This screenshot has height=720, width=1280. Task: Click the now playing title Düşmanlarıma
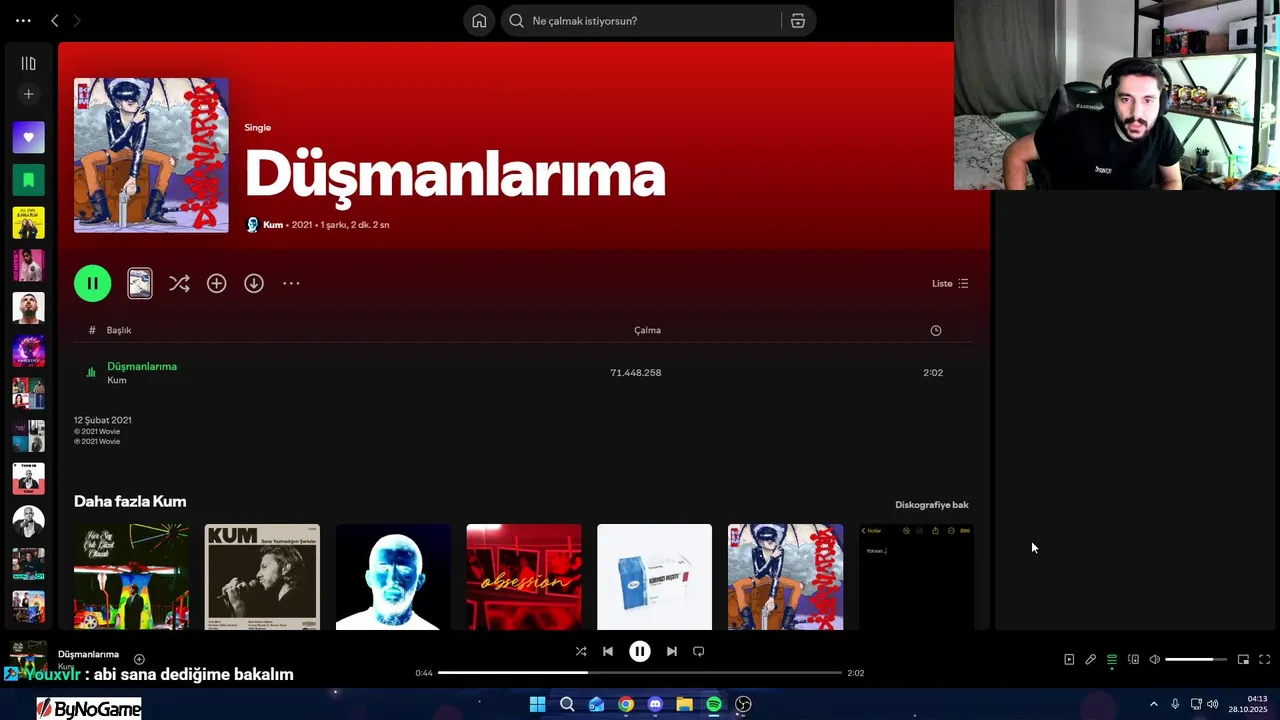88,654
